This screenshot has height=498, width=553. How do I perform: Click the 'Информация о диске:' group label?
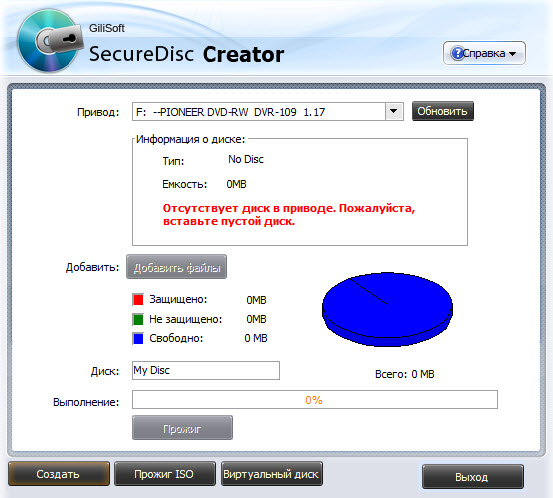click(x=190, y=139)
